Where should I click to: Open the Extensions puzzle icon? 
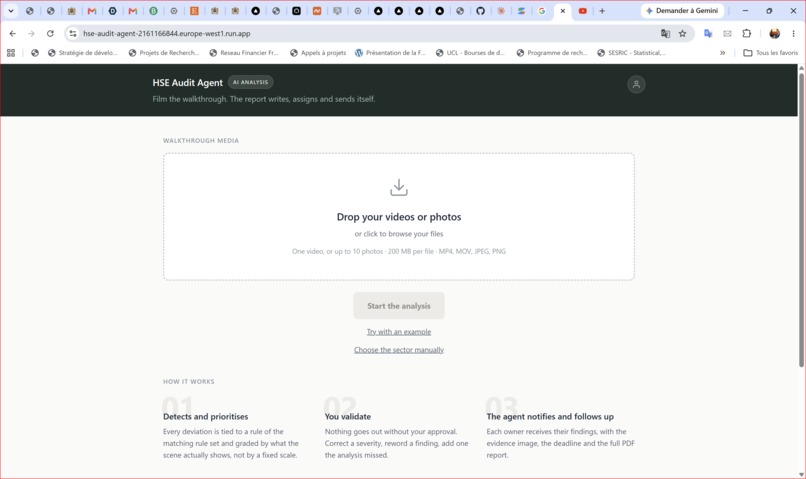[746, 33]
